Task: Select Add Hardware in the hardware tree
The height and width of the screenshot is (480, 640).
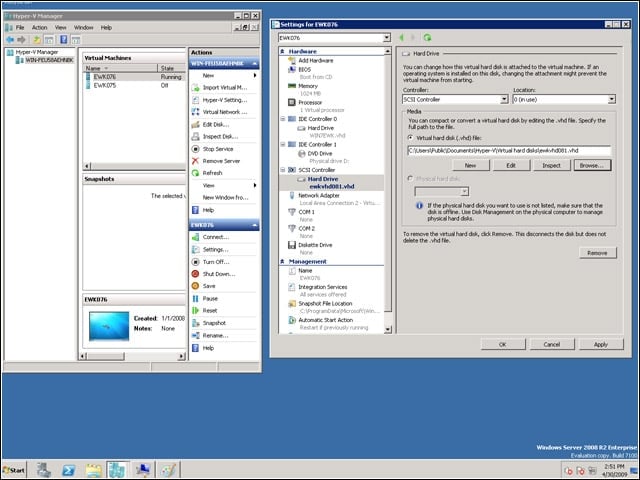Action: tap(316, 60)
